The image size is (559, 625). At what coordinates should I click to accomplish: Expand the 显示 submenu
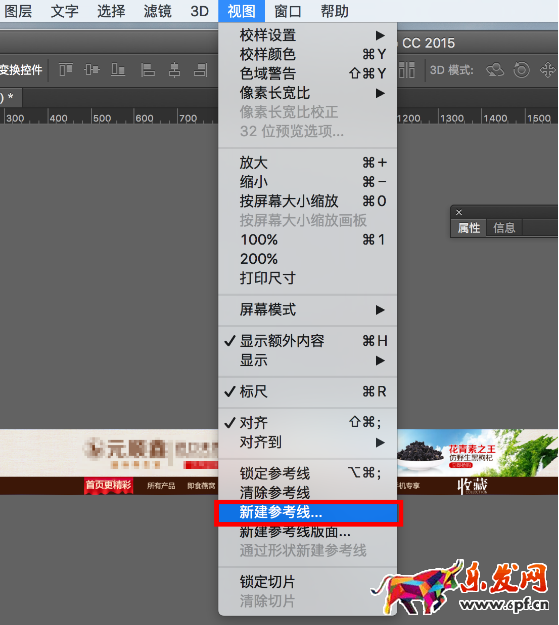307,360
